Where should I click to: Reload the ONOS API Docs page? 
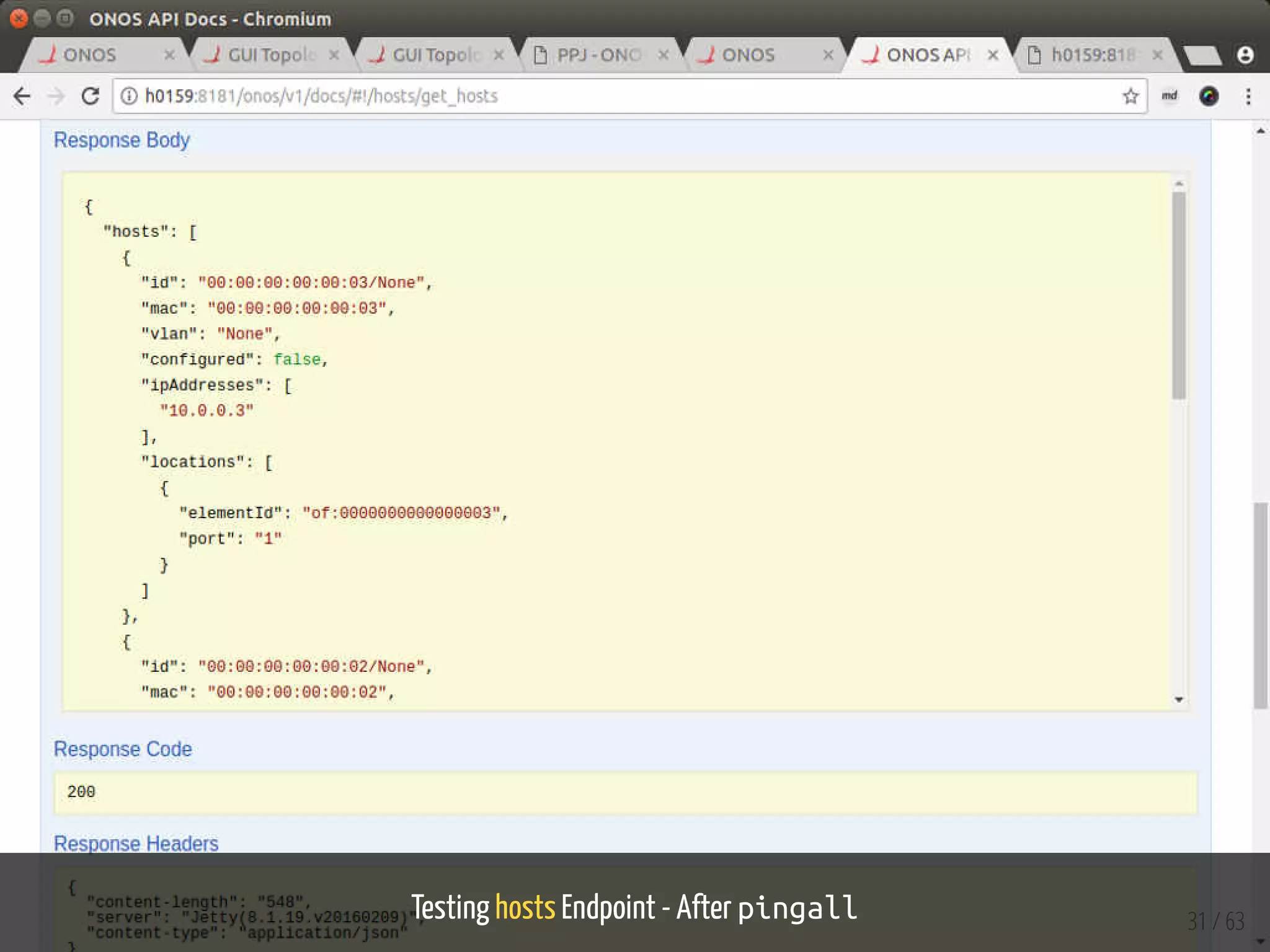[91, 96]
